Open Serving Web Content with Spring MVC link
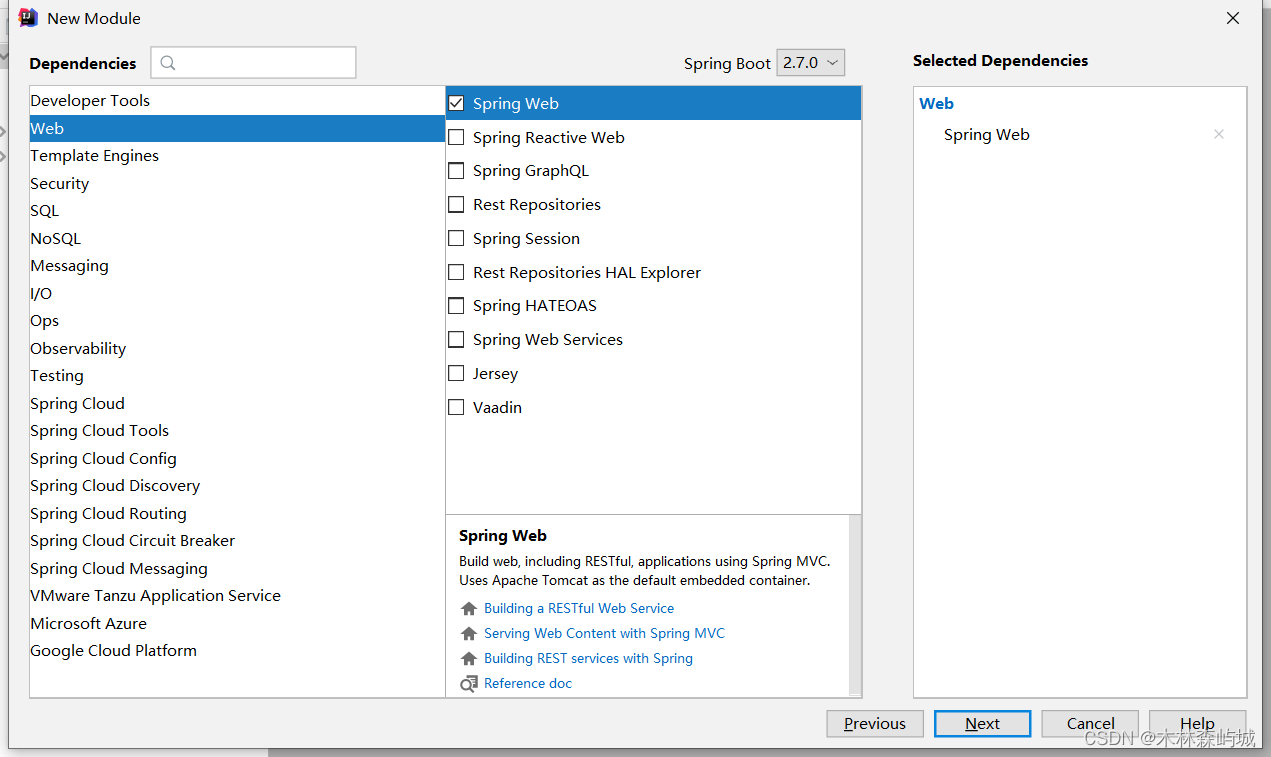This screenshot has width=1271, height=757. click(x=604, y=633)
